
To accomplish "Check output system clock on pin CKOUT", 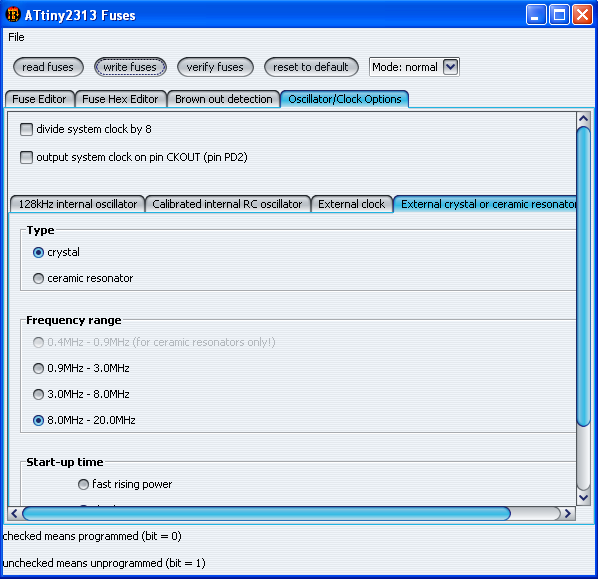I will coord(26,157).
